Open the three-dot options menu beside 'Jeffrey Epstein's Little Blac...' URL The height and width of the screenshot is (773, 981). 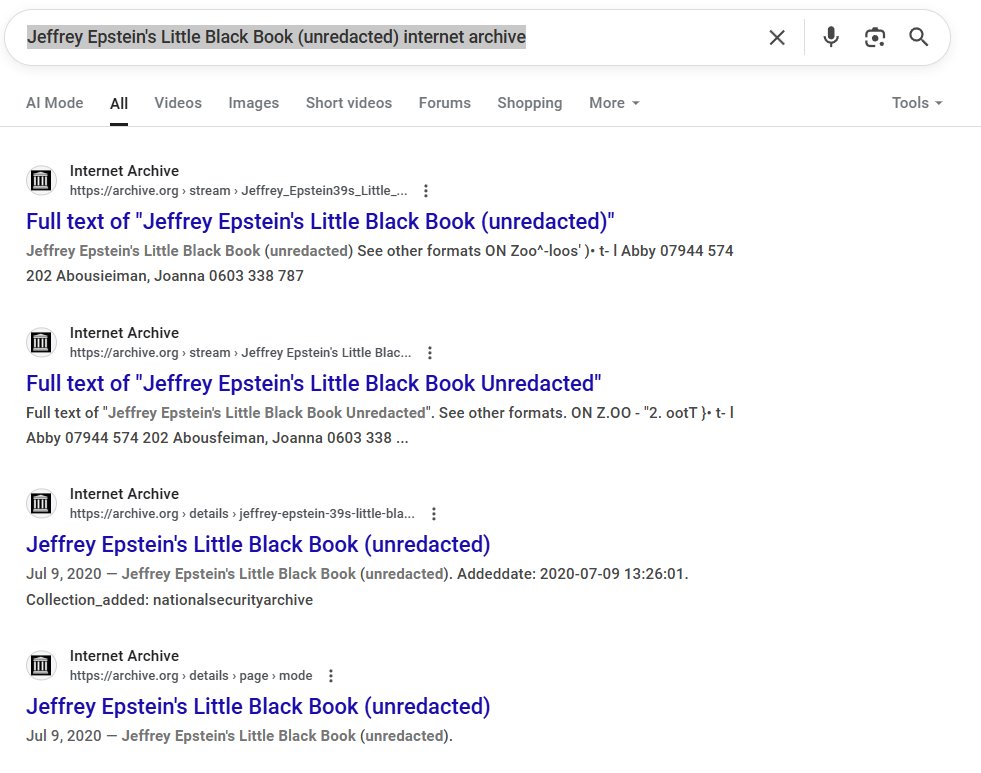click(430, 353)
